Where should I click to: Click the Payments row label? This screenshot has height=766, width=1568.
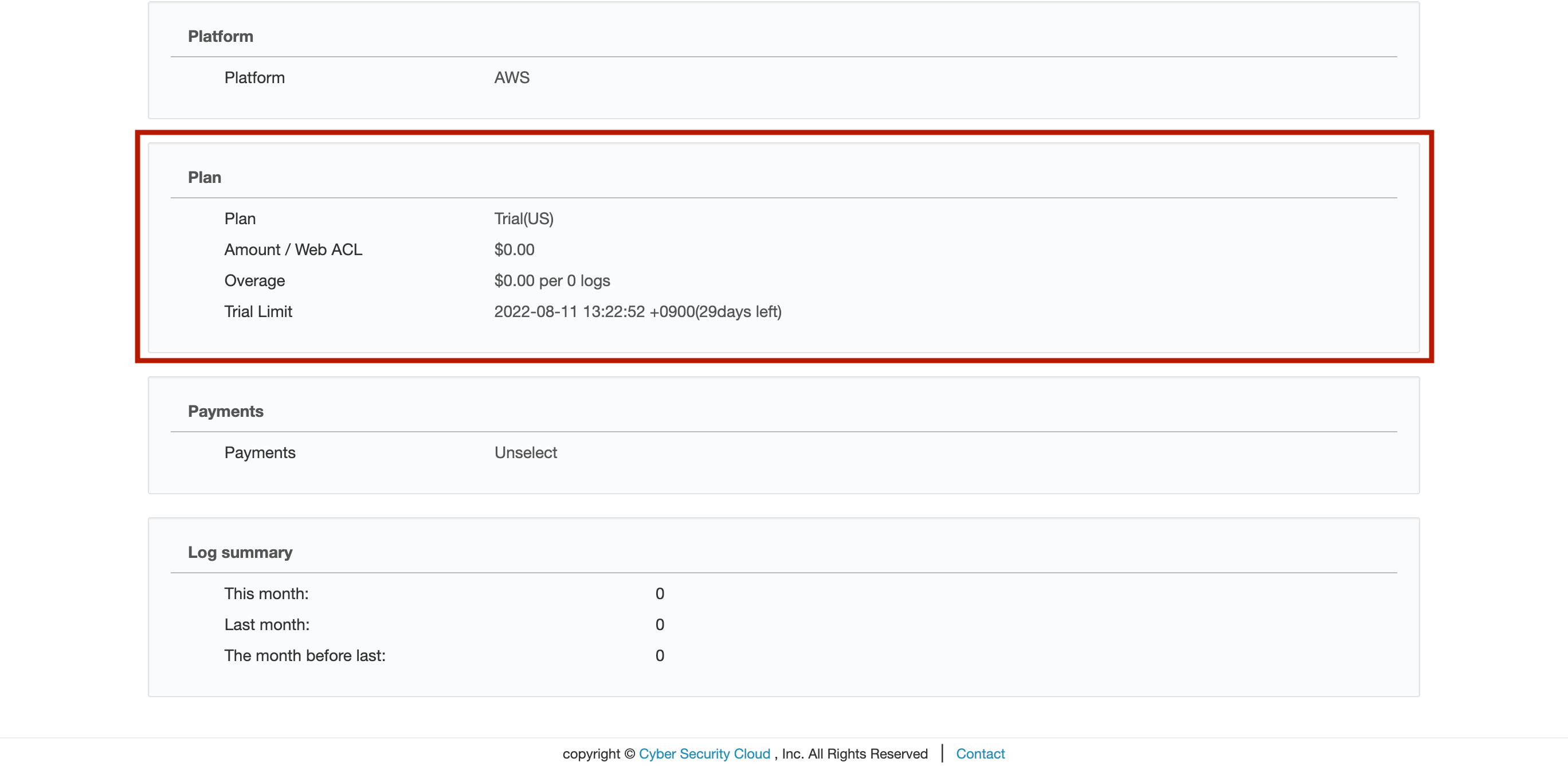(259, 452)
